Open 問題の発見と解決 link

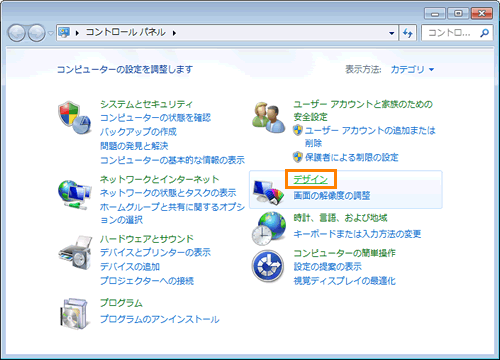click(134, 146)
